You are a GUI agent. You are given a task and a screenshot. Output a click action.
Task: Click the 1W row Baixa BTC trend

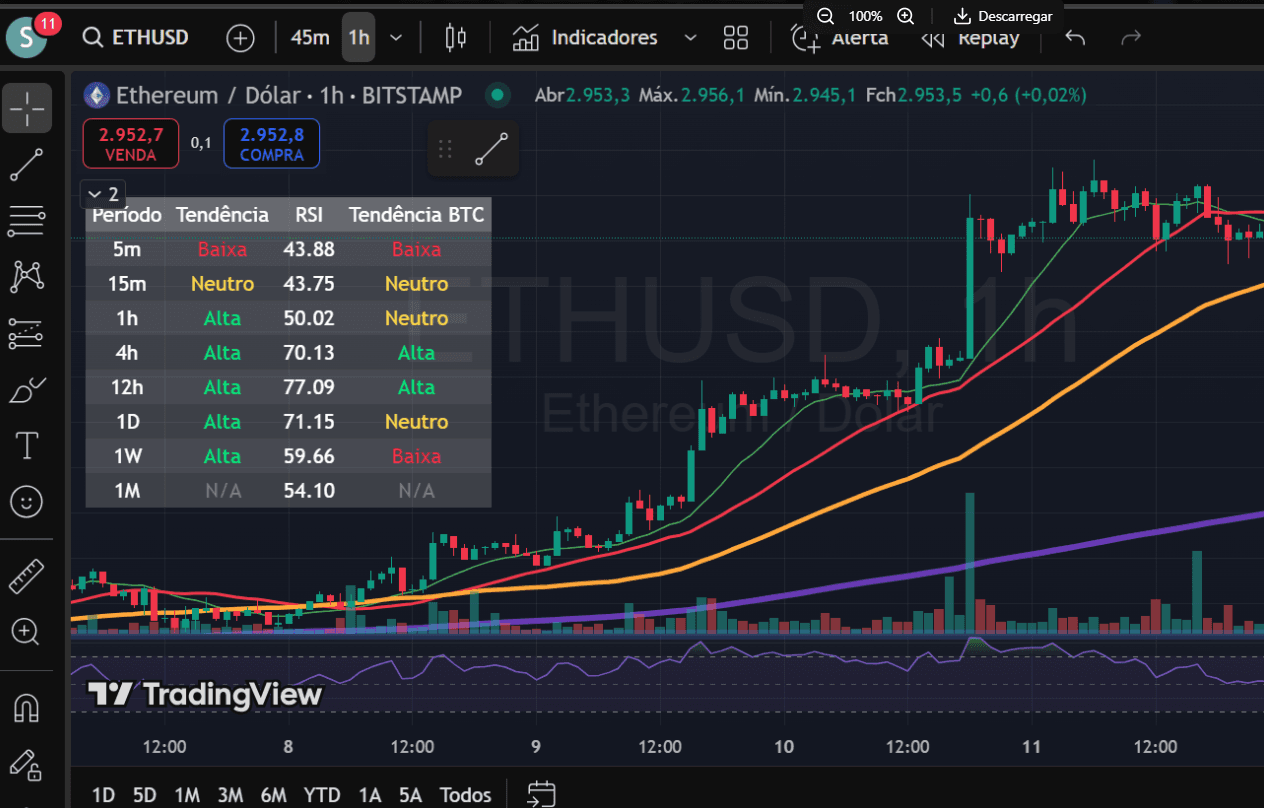[x=416, y=456]
